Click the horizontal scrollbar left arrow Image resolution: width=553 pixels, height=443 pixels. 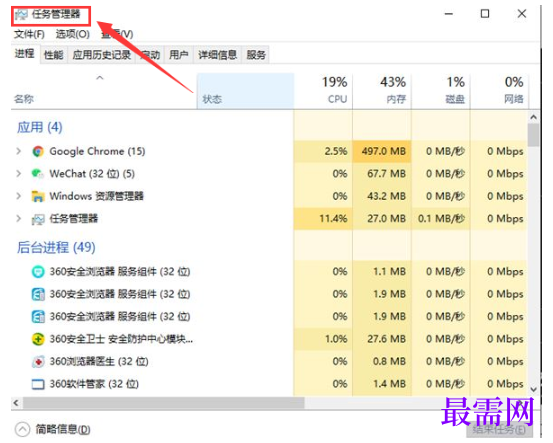[16, 402]
